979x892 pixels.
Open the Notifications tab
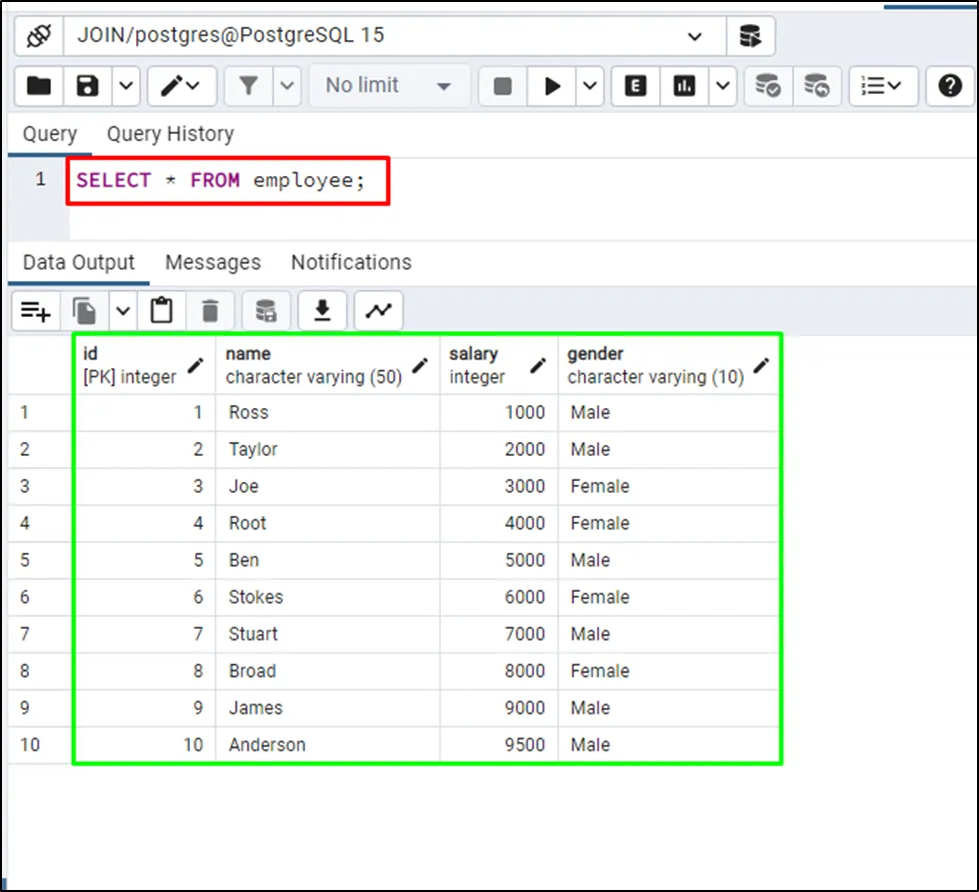point(351,263)
